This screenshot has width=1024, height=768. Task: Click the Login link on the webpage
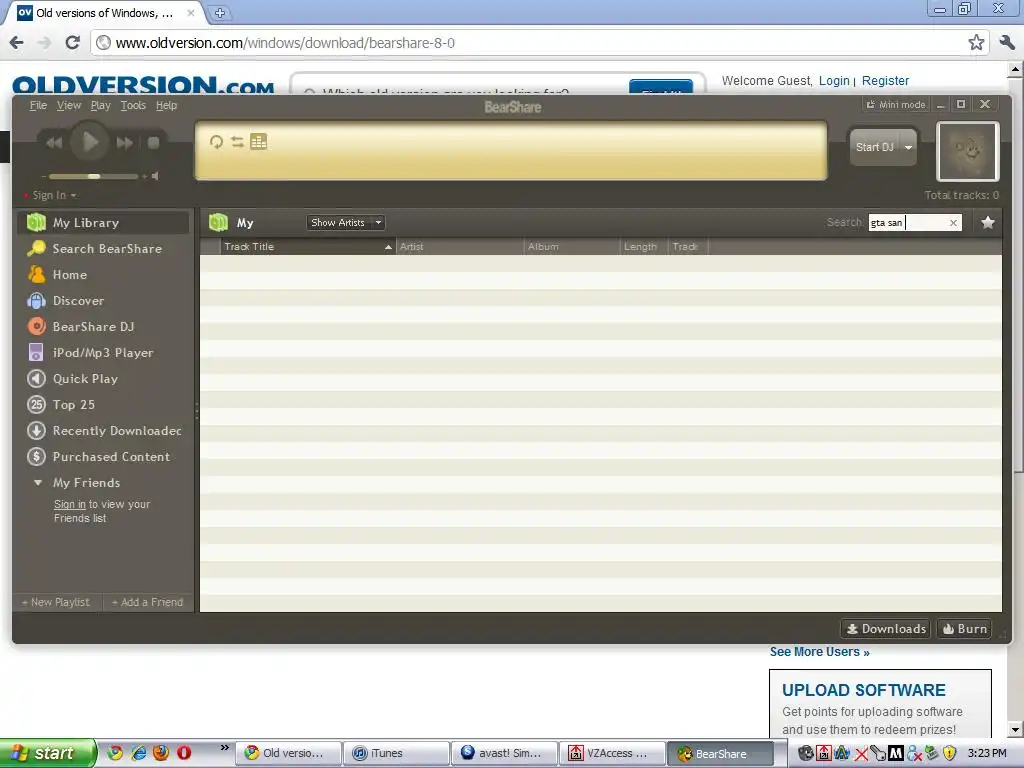(834, 81)
